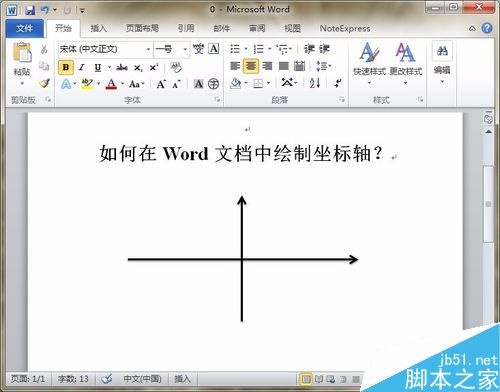Click the 更改样式 change styles button

pyautogui.click(x=406, y=63)
